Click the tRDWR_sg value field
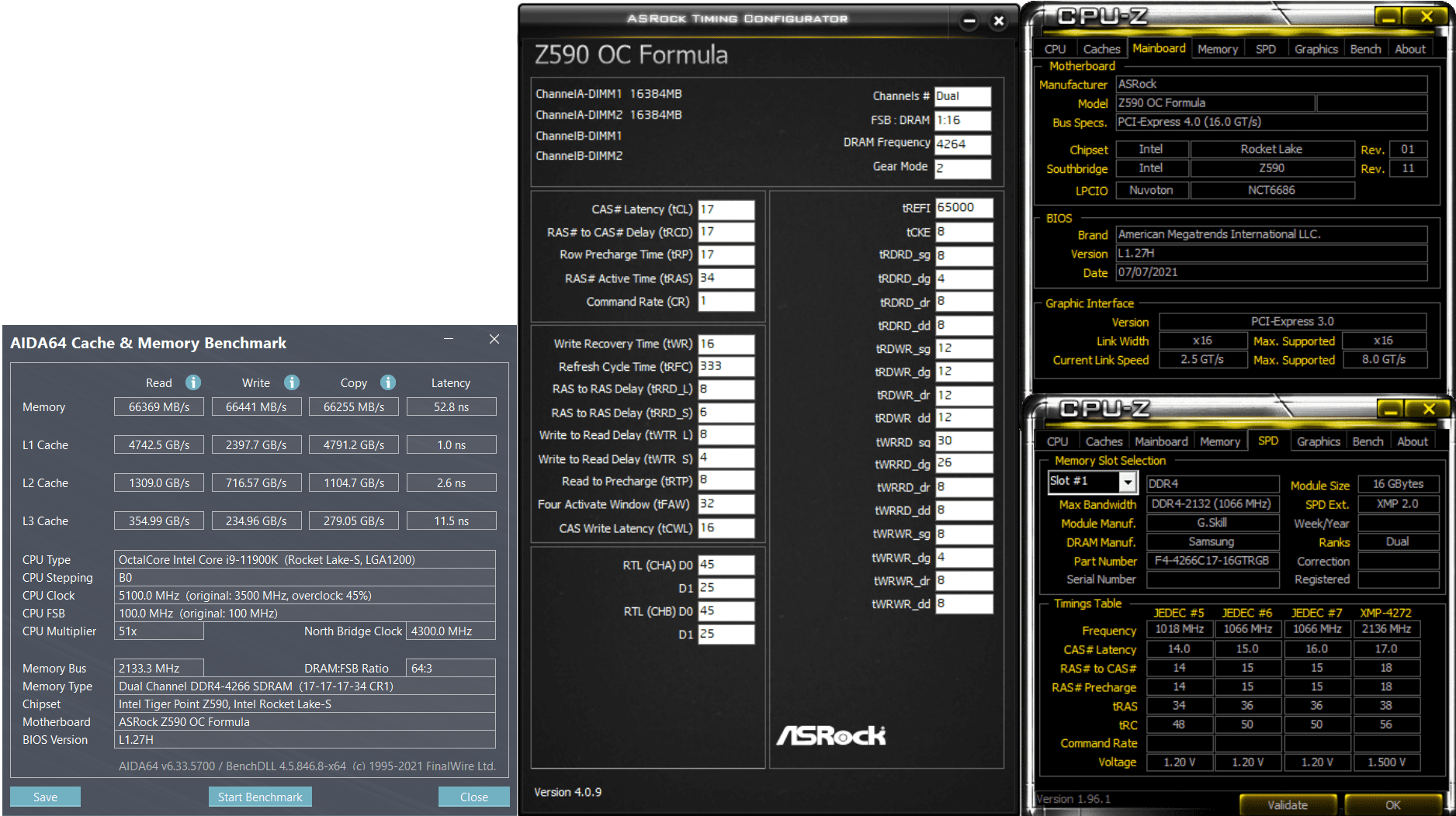The image size is (1456, 816). click(x=963, y=348)
